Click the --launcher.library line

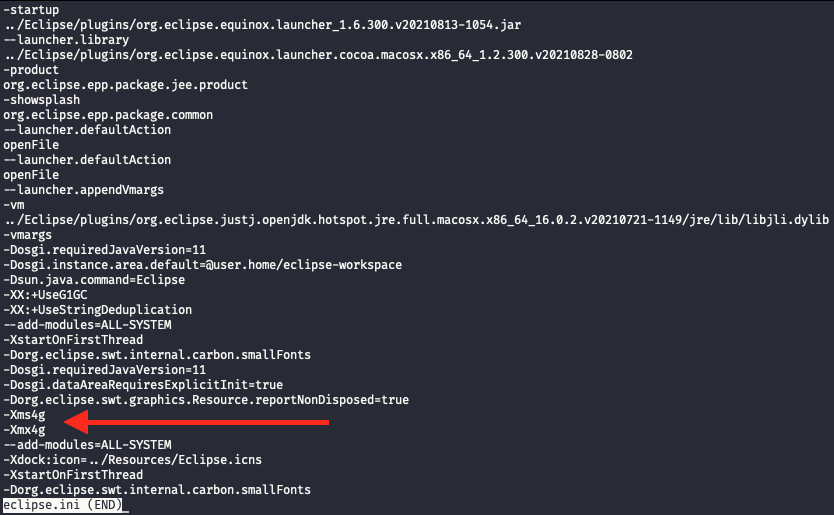(x=66, y=40)
